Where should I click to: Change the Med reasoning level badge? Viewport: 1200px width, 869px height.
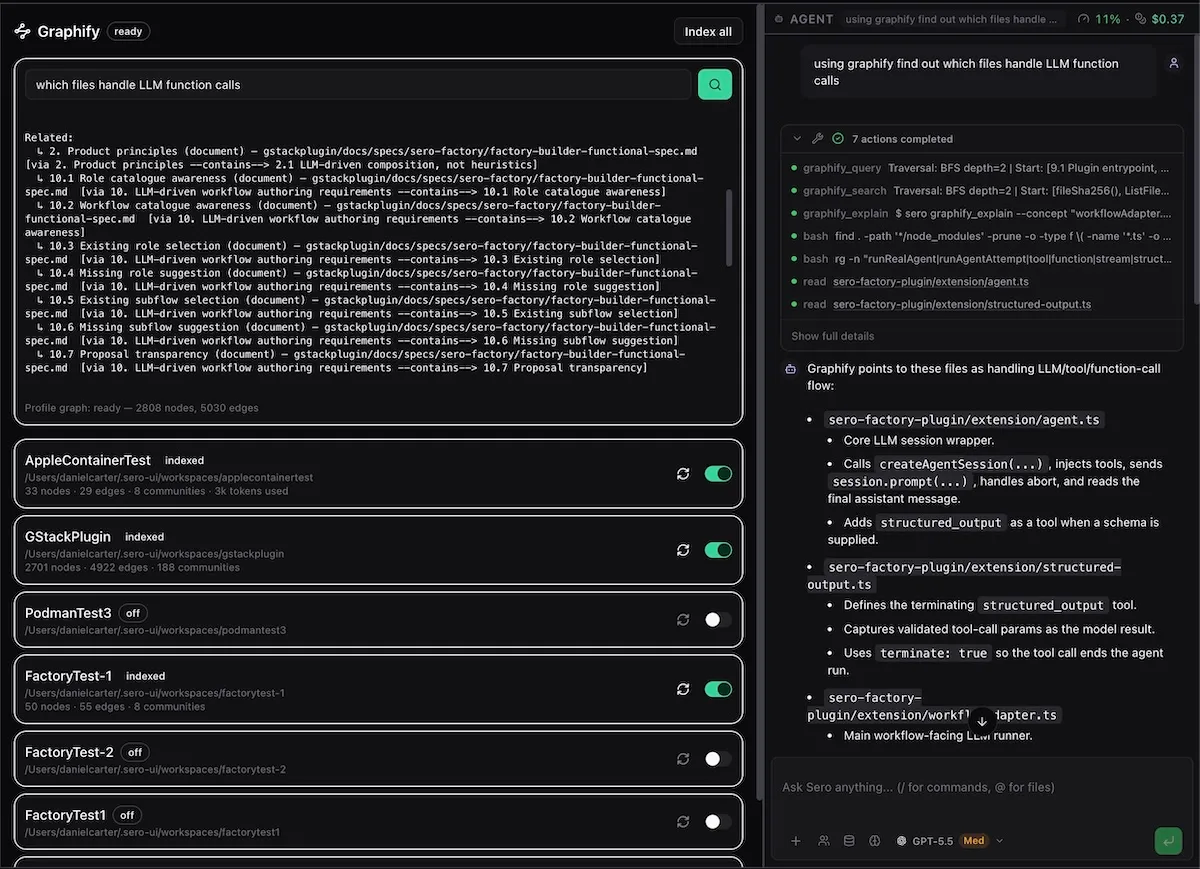(974, 841)
